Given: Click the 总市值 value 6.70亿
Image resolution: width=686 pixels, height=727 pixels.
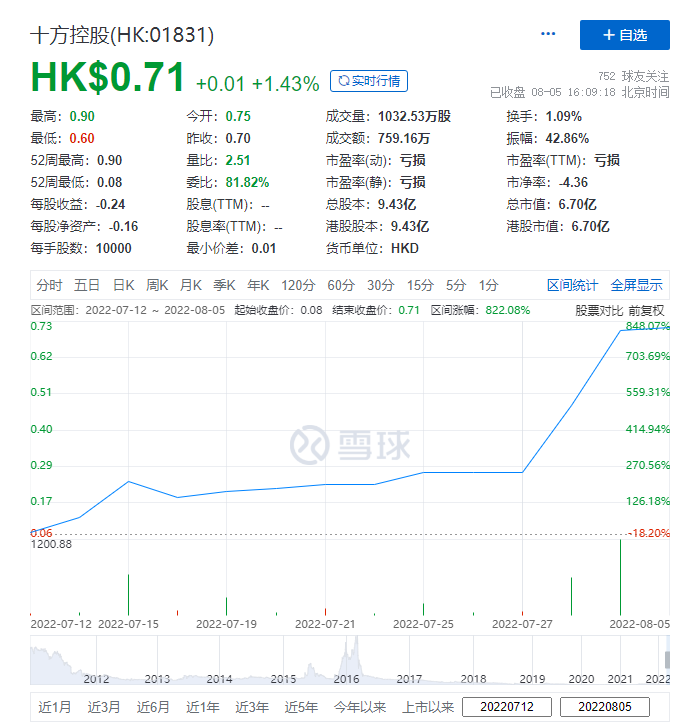Looking at the screenshot, I should (577, 204).
